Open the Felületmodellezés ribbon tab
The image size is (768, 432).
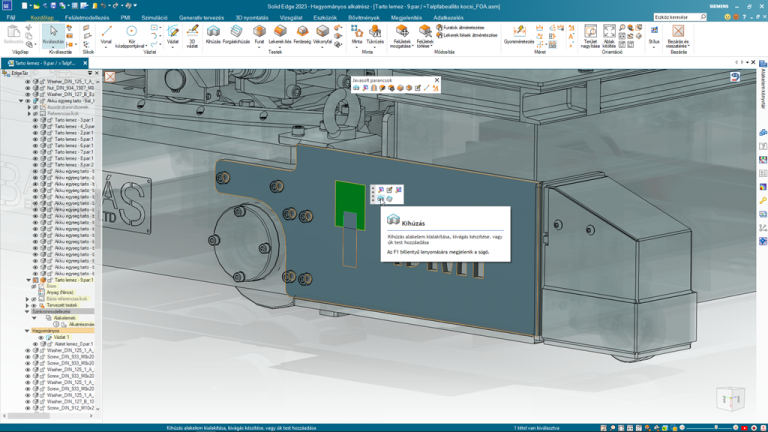[87, 18]
